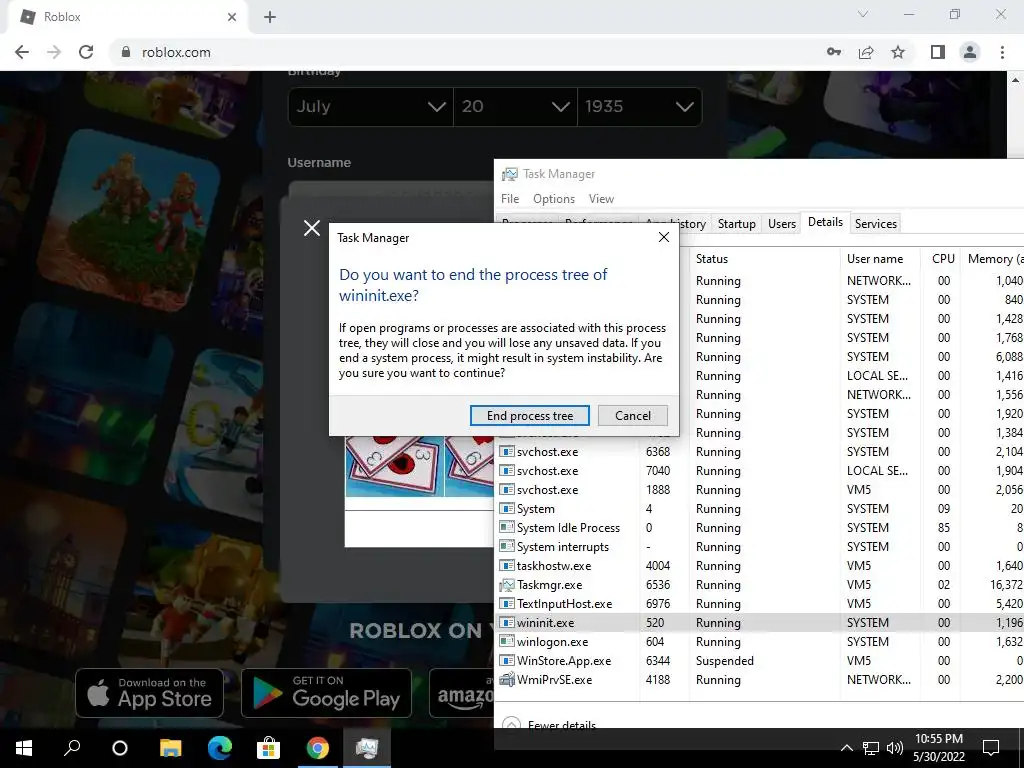1024x768 pixels.
Task: Close the Task Manager confirmation dialog
Action: (664, 237)
